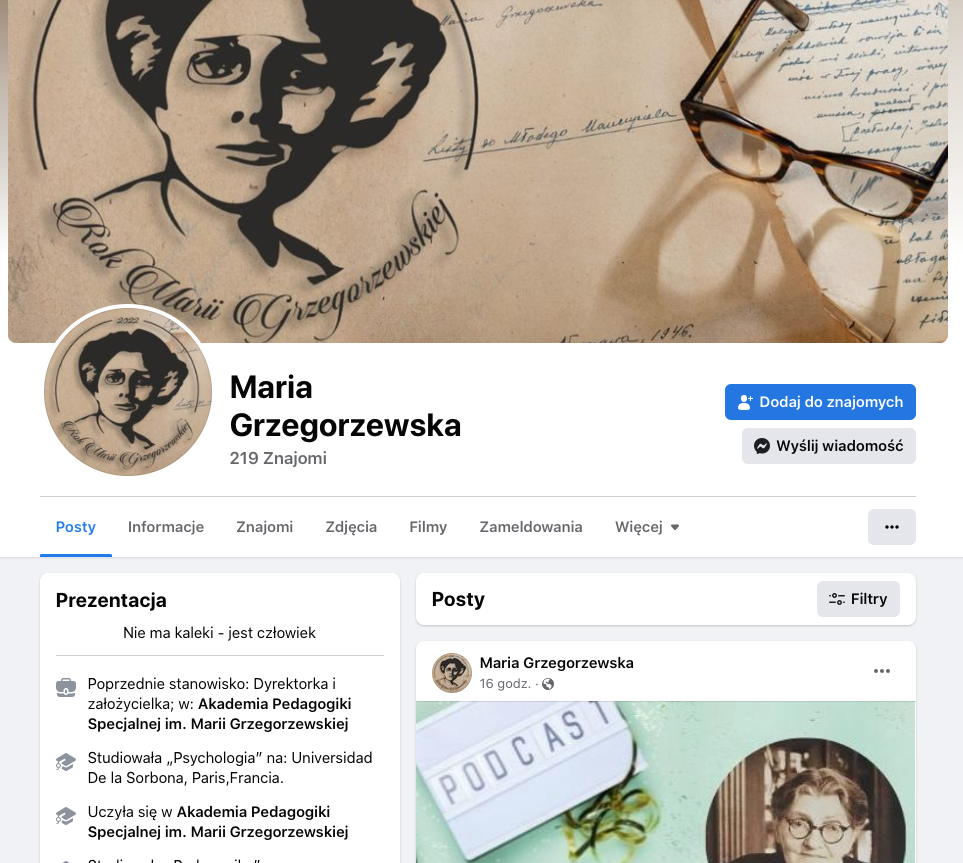Switch to the Informacje tab
The image size is (963, 863).
[166, 527]
